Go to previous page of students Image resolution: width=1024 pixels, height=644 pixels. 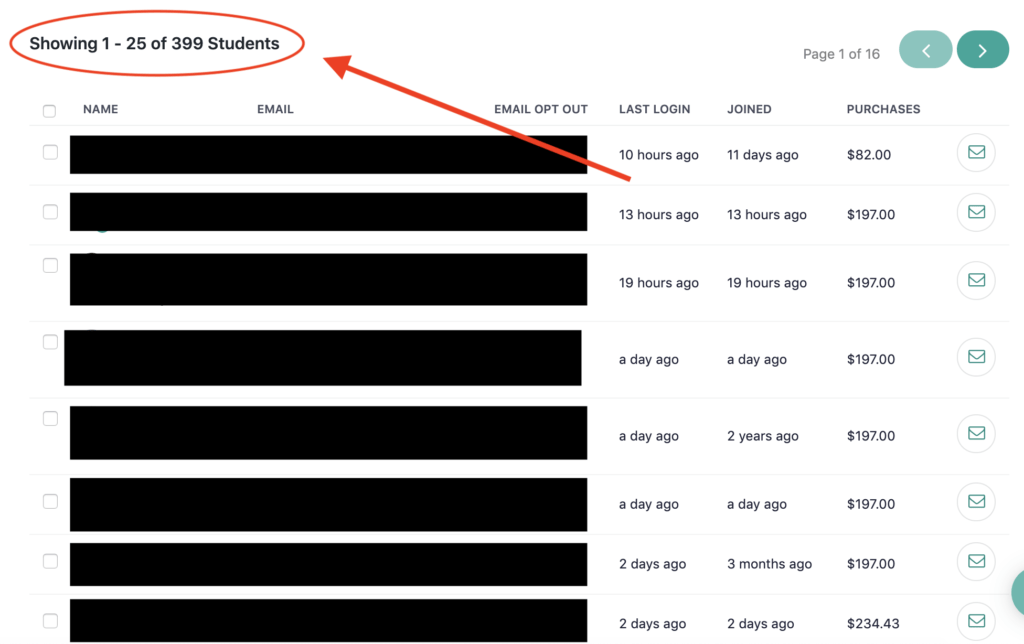(925, 50)
